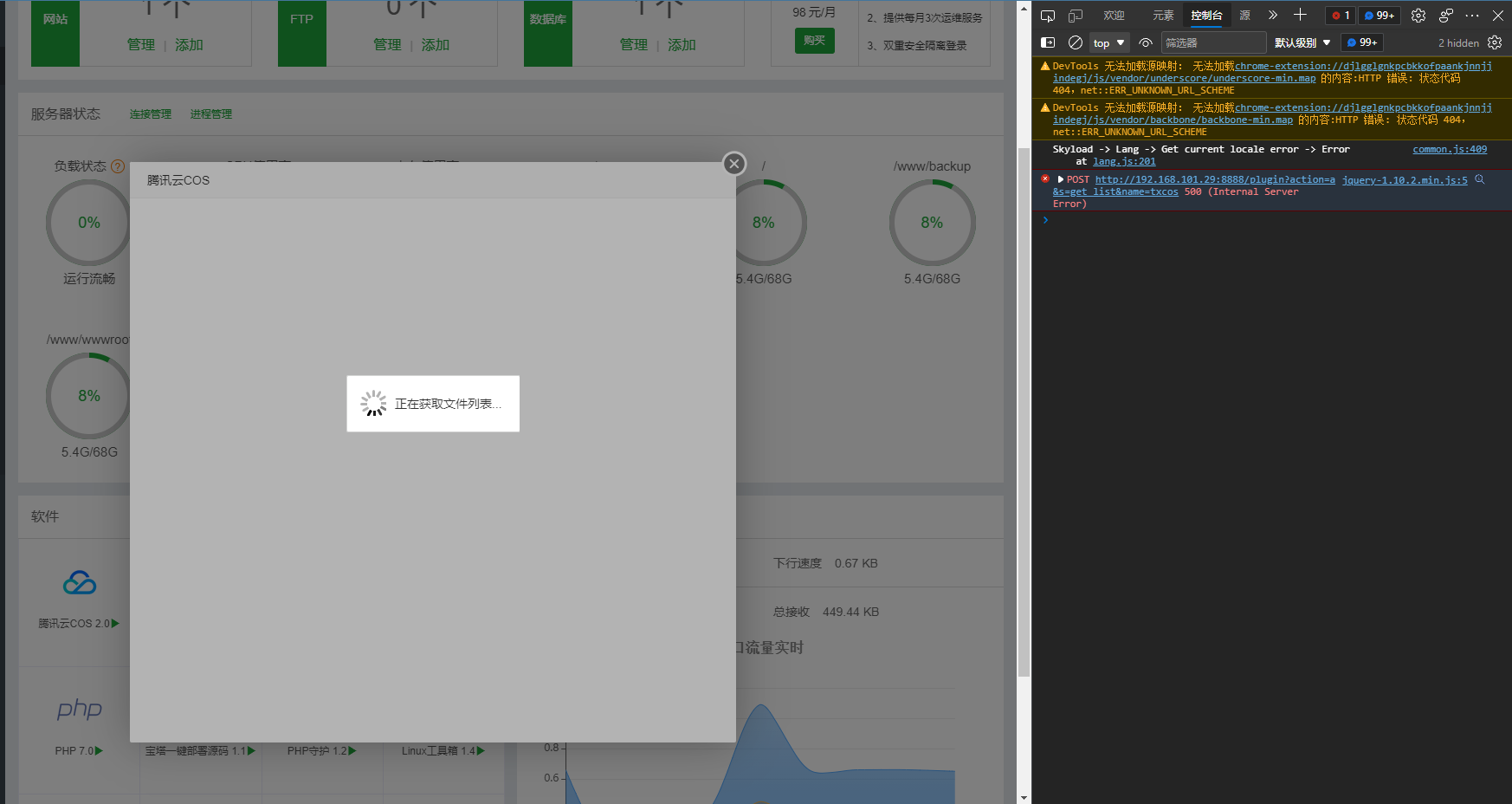
Task: Click the green 网站 tile
Action: [x=55, y=33]
